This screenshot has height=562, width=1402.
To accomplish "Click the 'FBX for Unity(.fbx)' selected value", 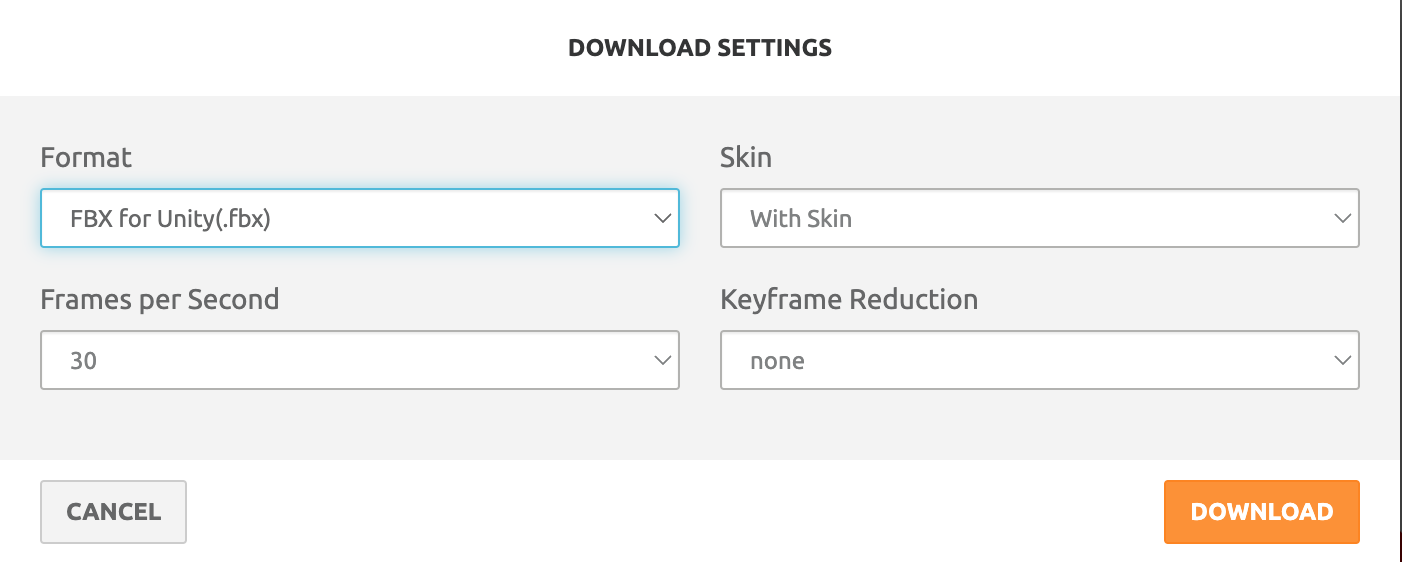I will [x=171, y=219].
